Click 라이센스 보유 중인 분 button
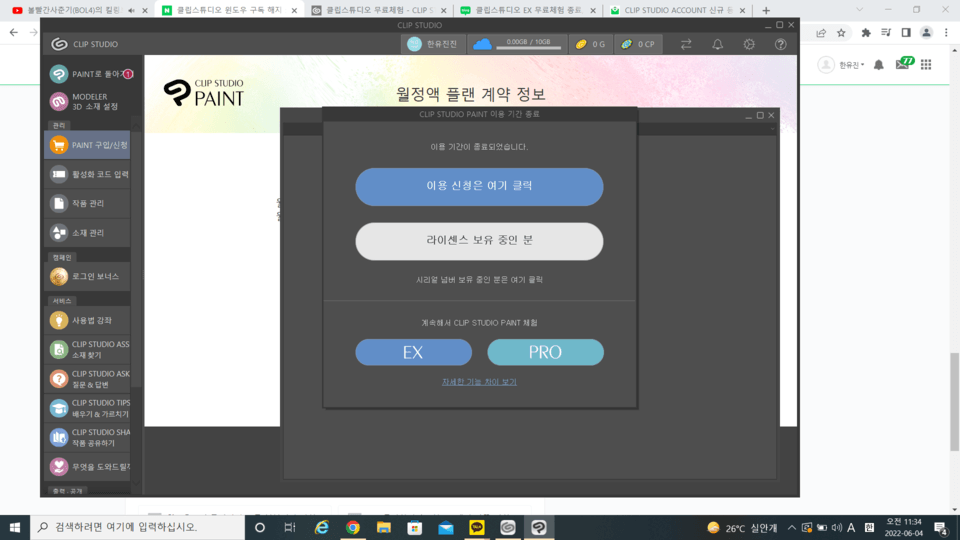The image size is (960, 540). click(x=479, y=241)
